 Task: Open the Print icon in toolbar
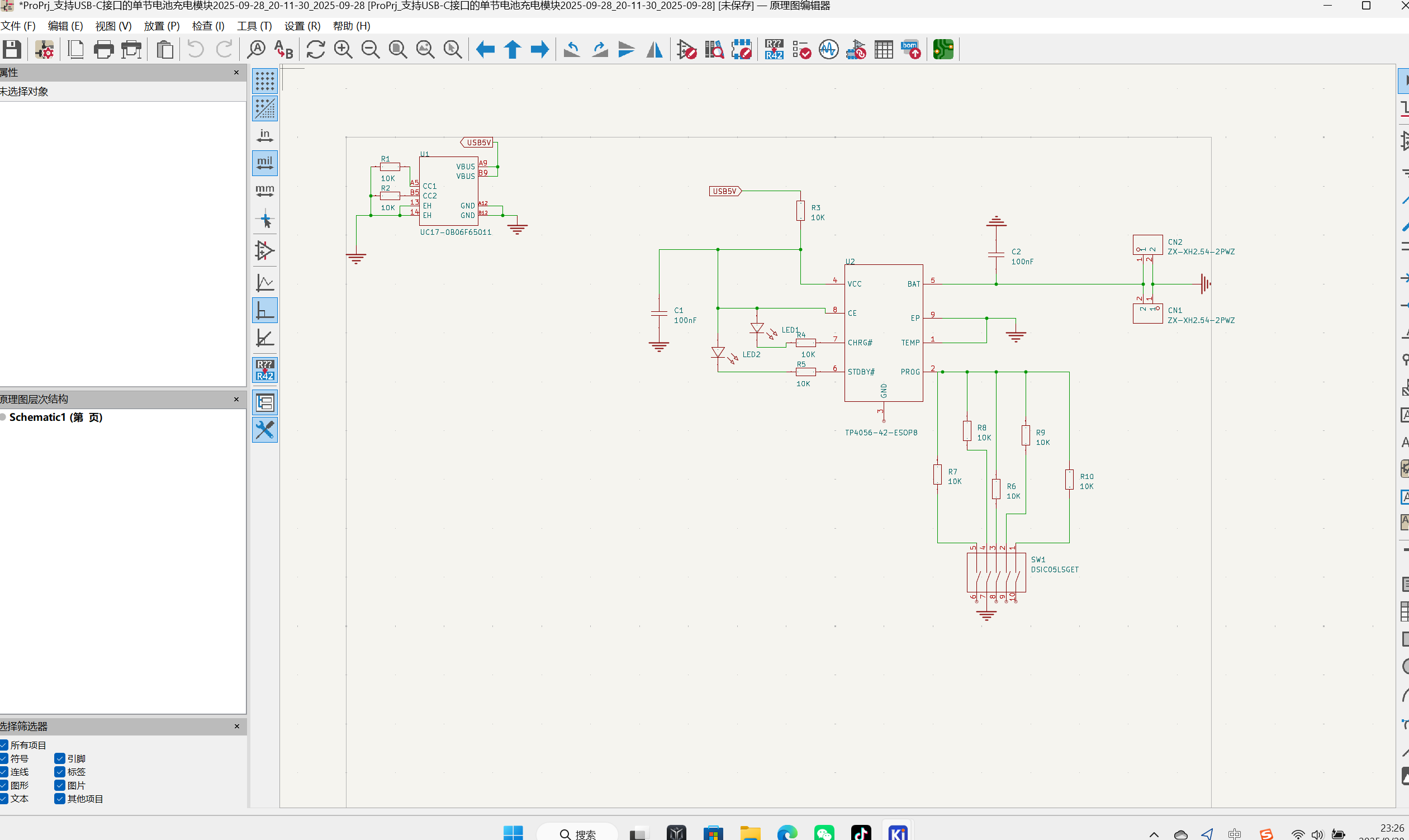pyautogui.click(x=103, y=50)
